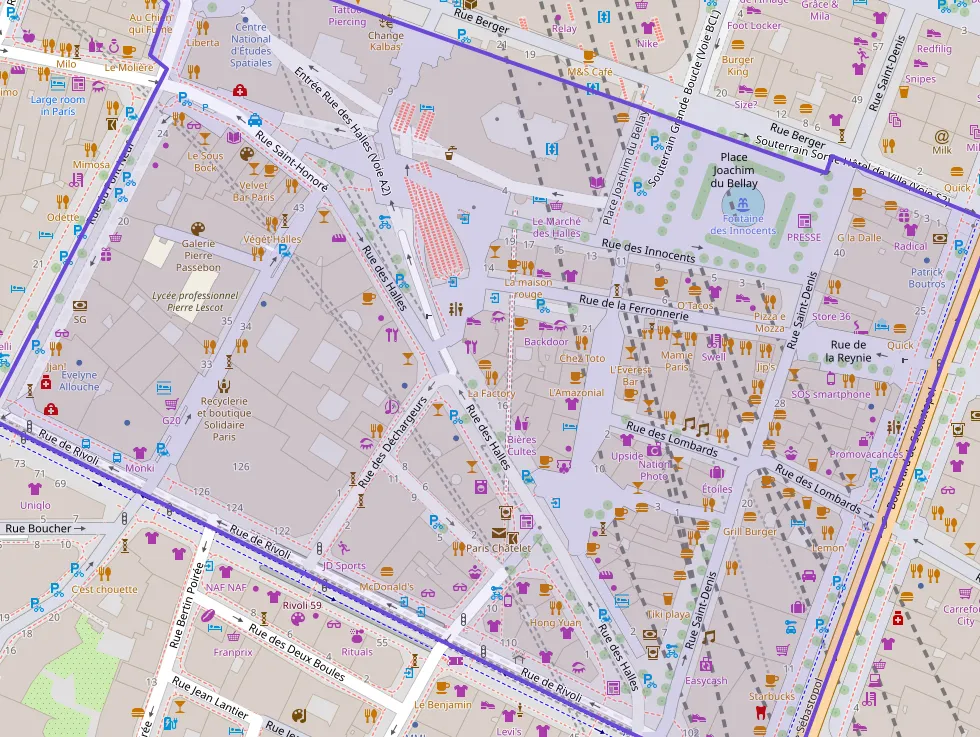The width and height of the screenshot is (980, 737).
Task: Select the JD Sports running figure icon
Action: click(342, 549)
